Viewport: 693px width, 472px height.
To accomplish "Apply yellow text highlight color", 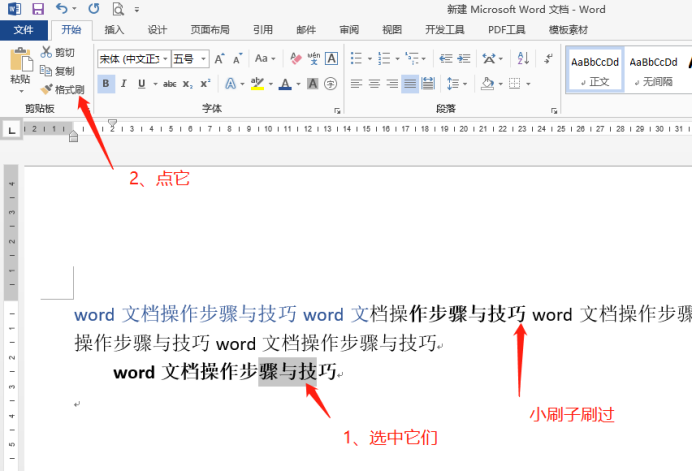I will pos(257,84).
